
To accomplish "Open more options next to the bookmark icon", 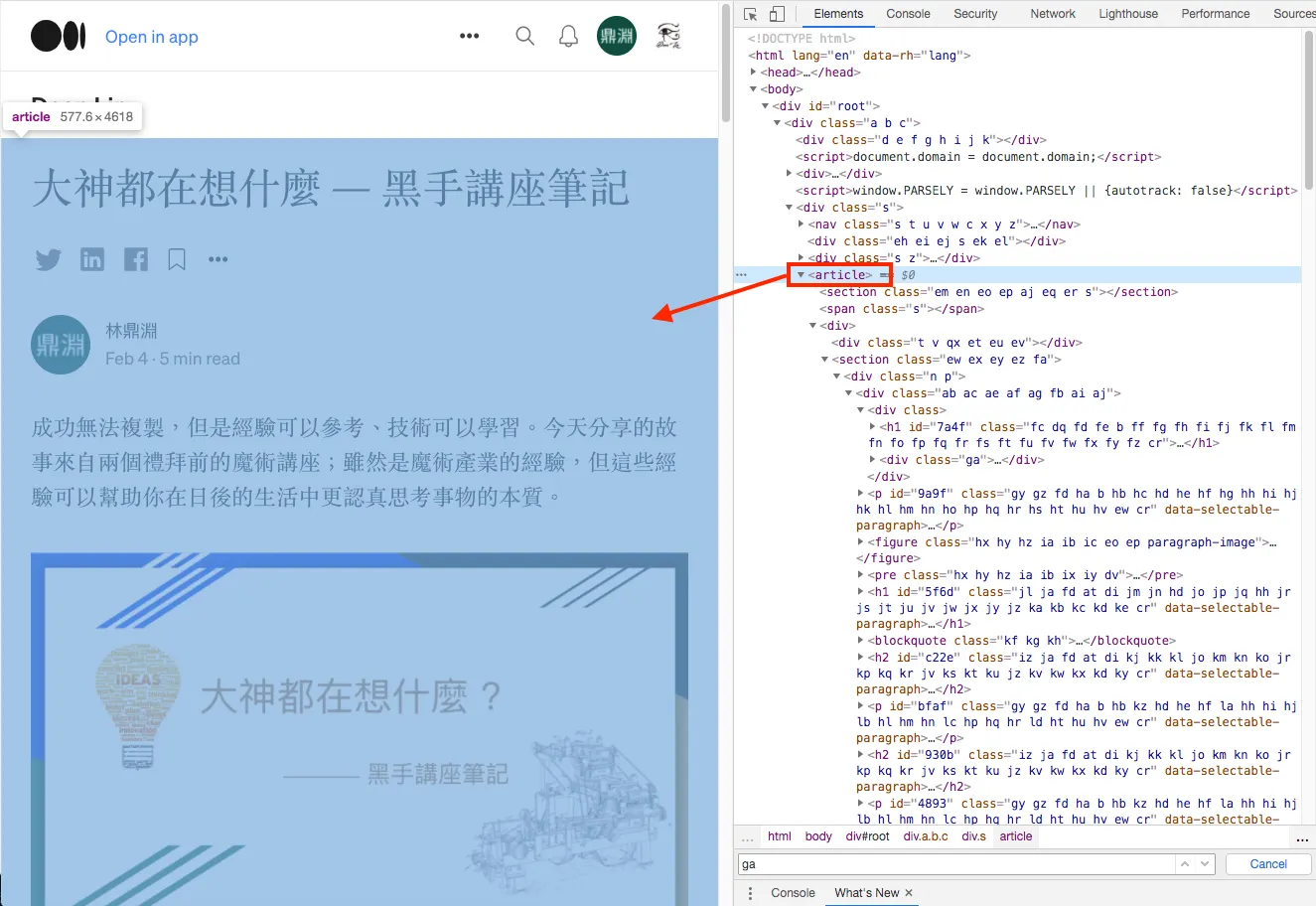I will [x=219, y=260].
